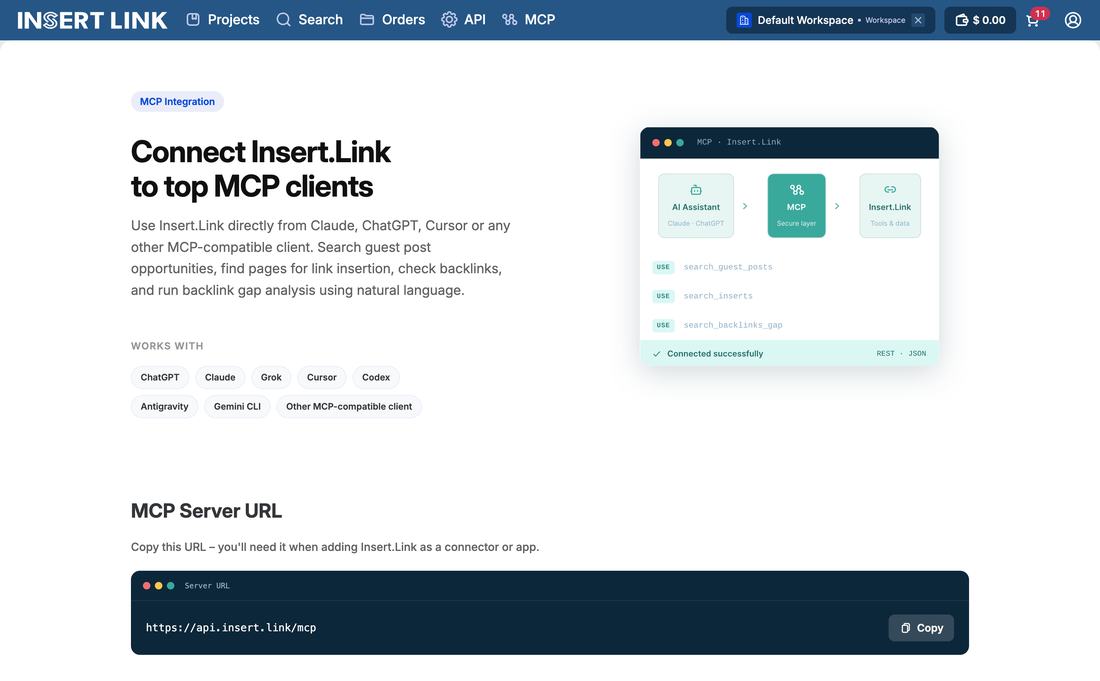Open the $ 0.00 wallet balance
The image size is (1100, 681).
[980, 20]
